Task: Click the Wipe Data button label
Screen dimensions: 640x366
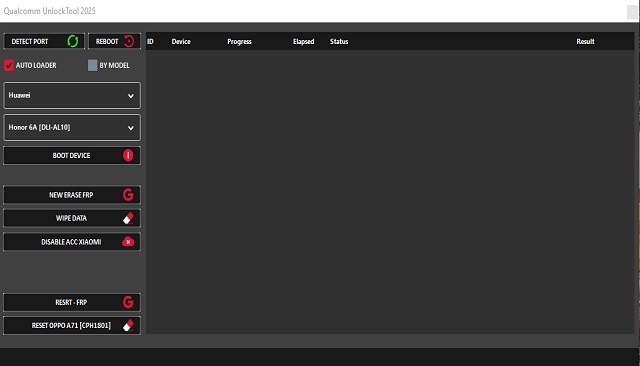Action: pyautogui.click(x=71, y=218)
